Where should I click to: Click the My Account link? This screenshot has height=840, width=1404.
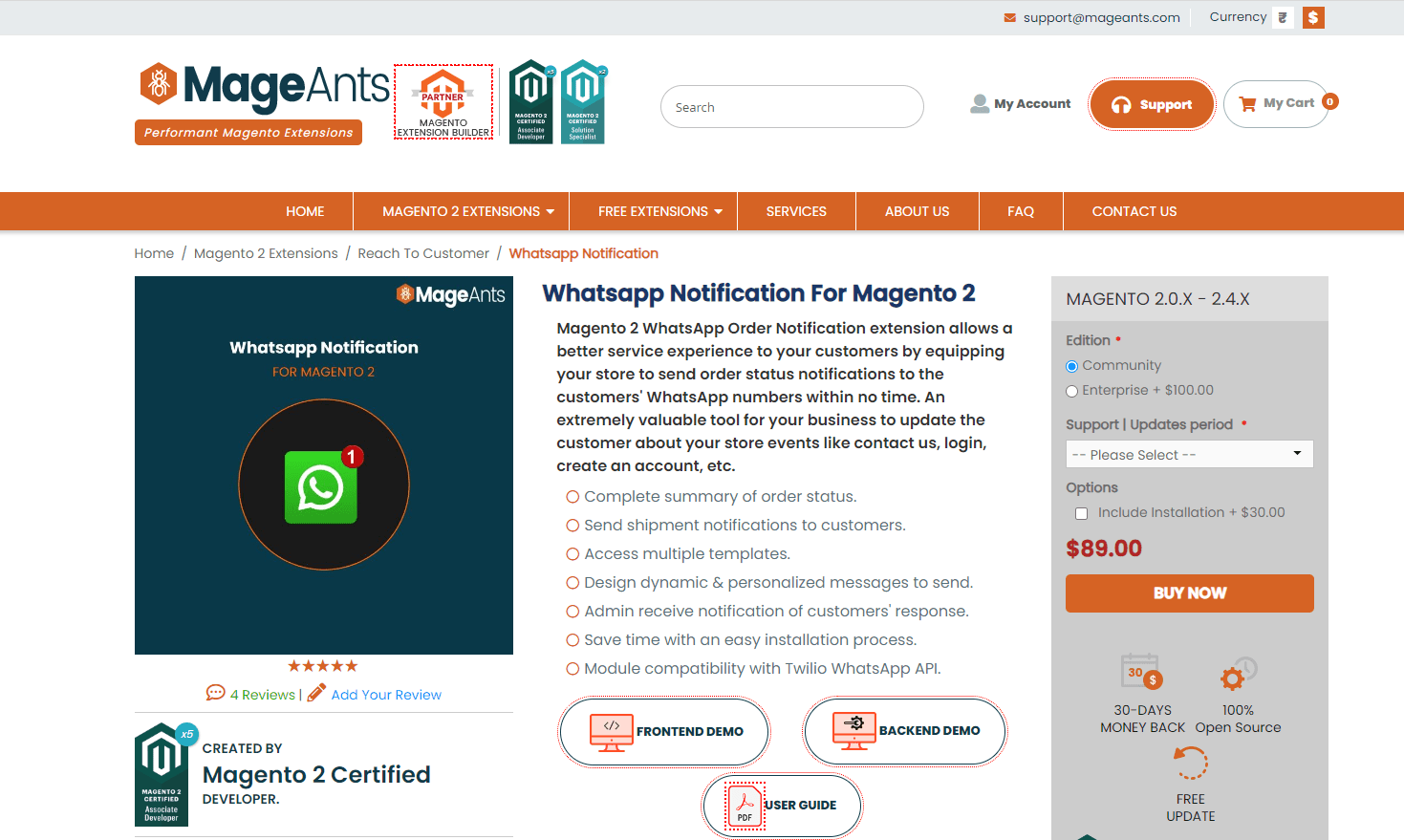click(x=1032, y=104)
